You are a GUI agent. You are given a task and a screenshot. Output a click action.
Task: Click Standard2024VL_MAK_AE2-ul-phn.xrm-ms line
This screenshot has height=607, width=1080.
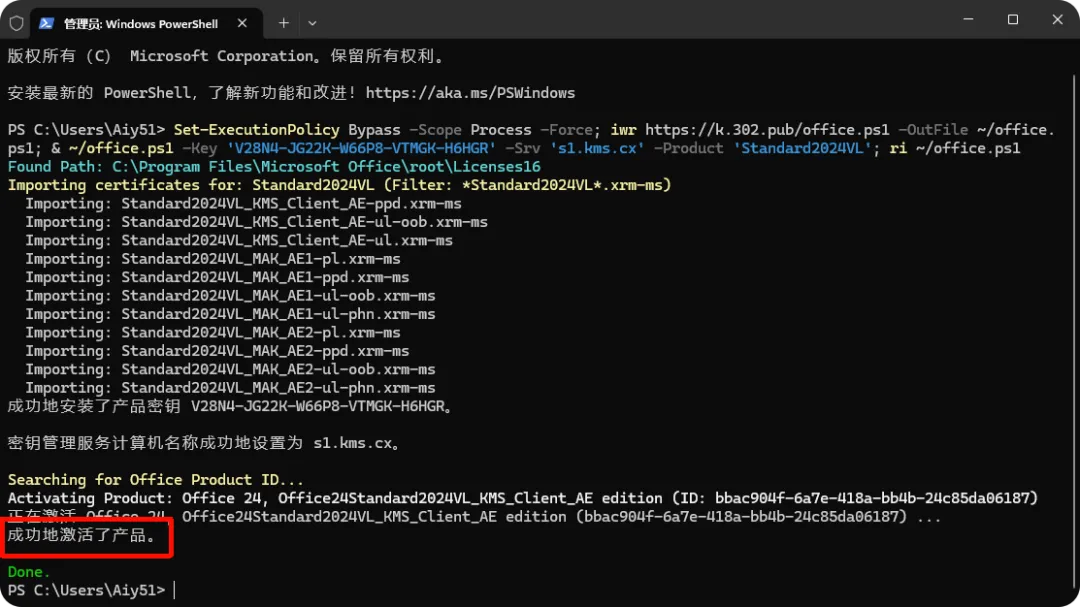click(x=231, y=388)
